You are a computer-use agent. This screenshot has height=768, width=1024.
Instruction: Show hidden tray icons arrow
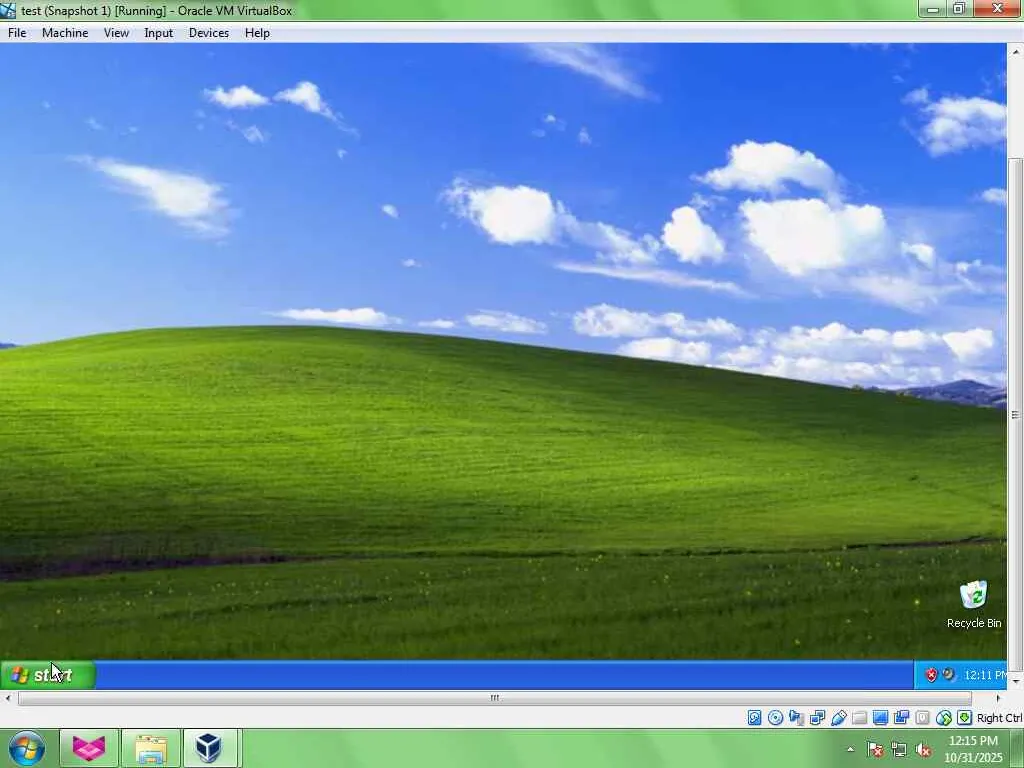pyautogui.click(x=850, y=749)
